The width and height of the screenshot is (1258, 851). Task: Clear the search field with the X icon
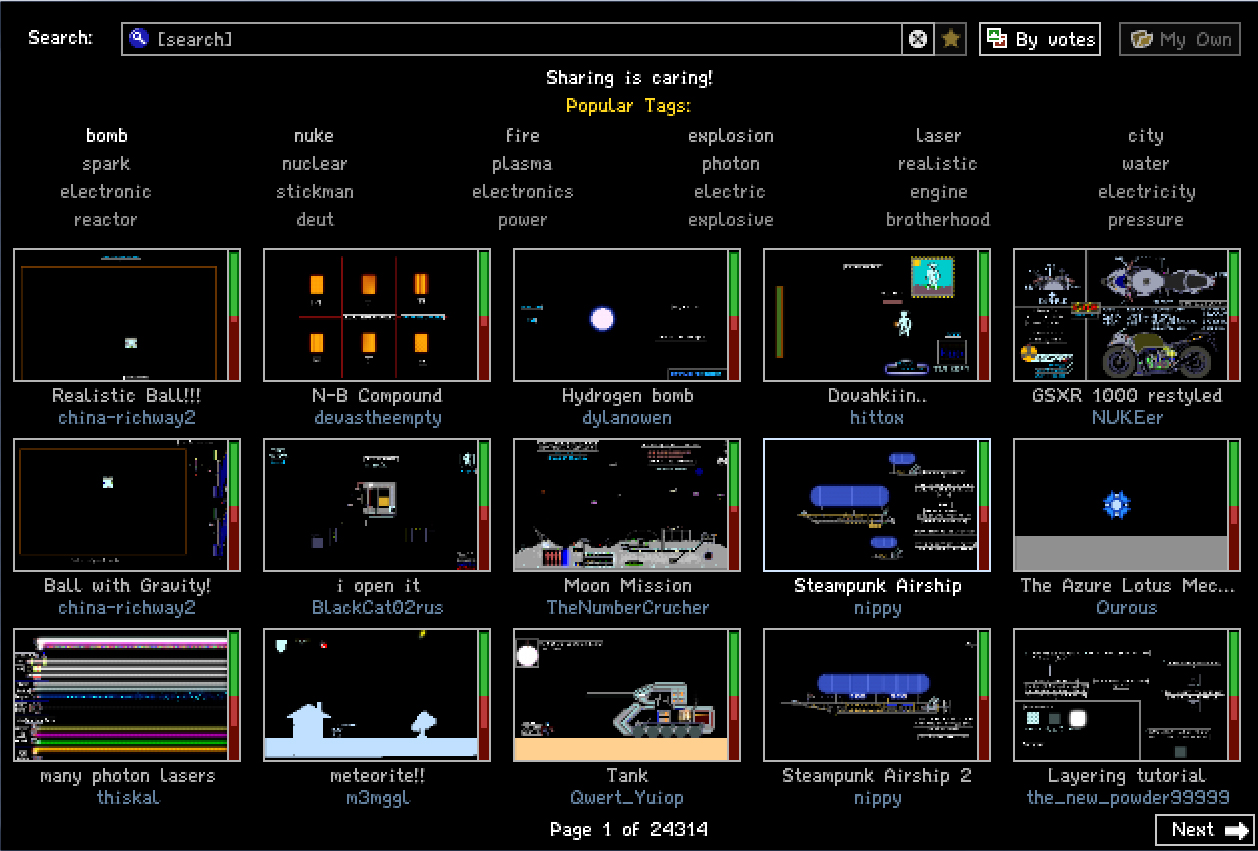[x=917, y=39]
